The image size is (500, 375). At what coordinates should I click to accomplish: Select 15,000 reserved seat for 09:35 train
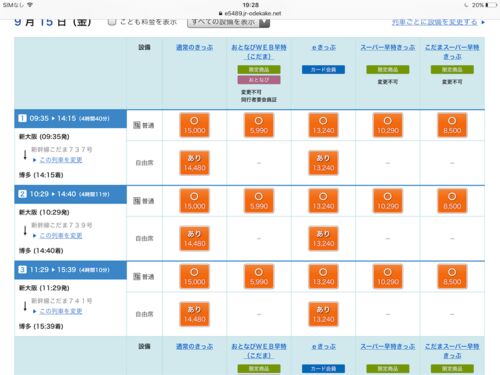194,125
